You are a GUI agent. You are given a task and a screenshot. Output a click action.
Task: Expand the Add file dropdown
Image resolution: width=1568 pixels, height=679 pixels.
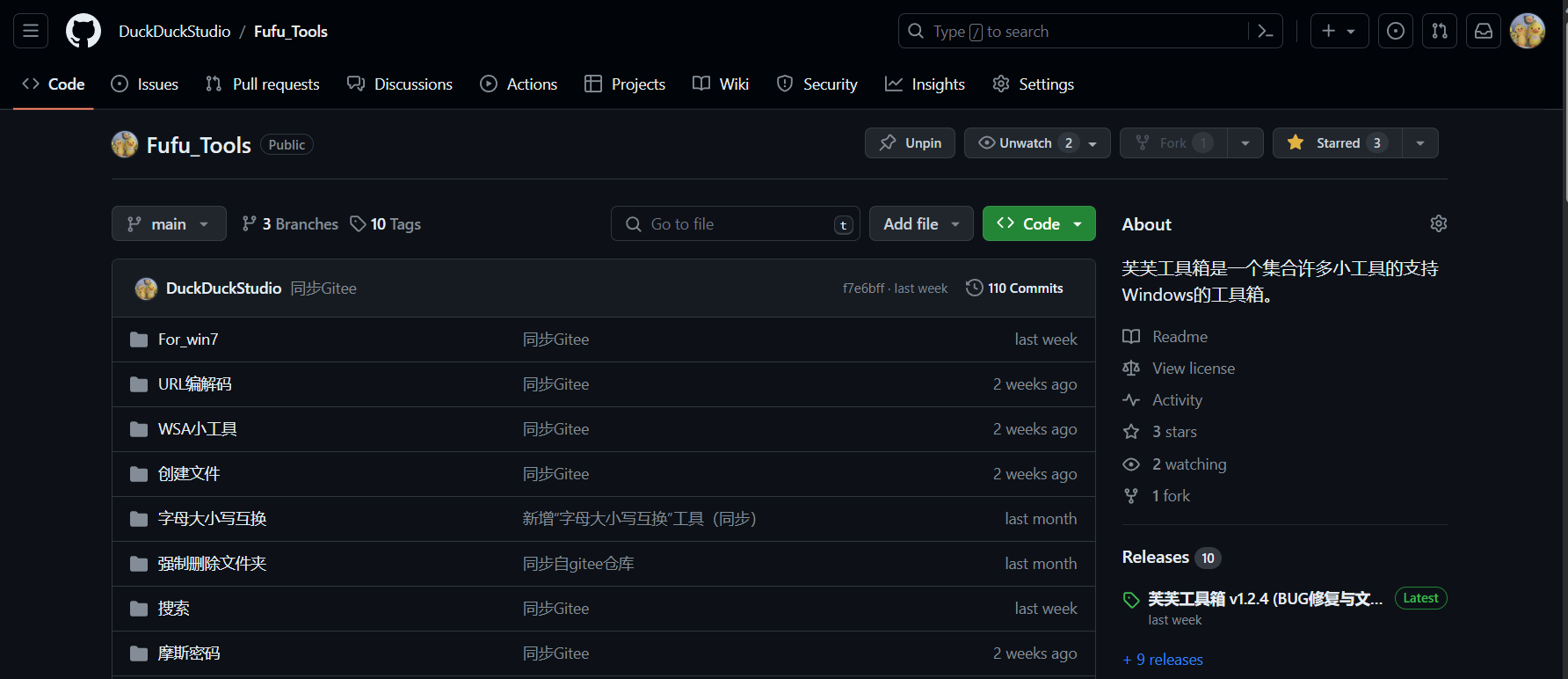tap(921, 223)
